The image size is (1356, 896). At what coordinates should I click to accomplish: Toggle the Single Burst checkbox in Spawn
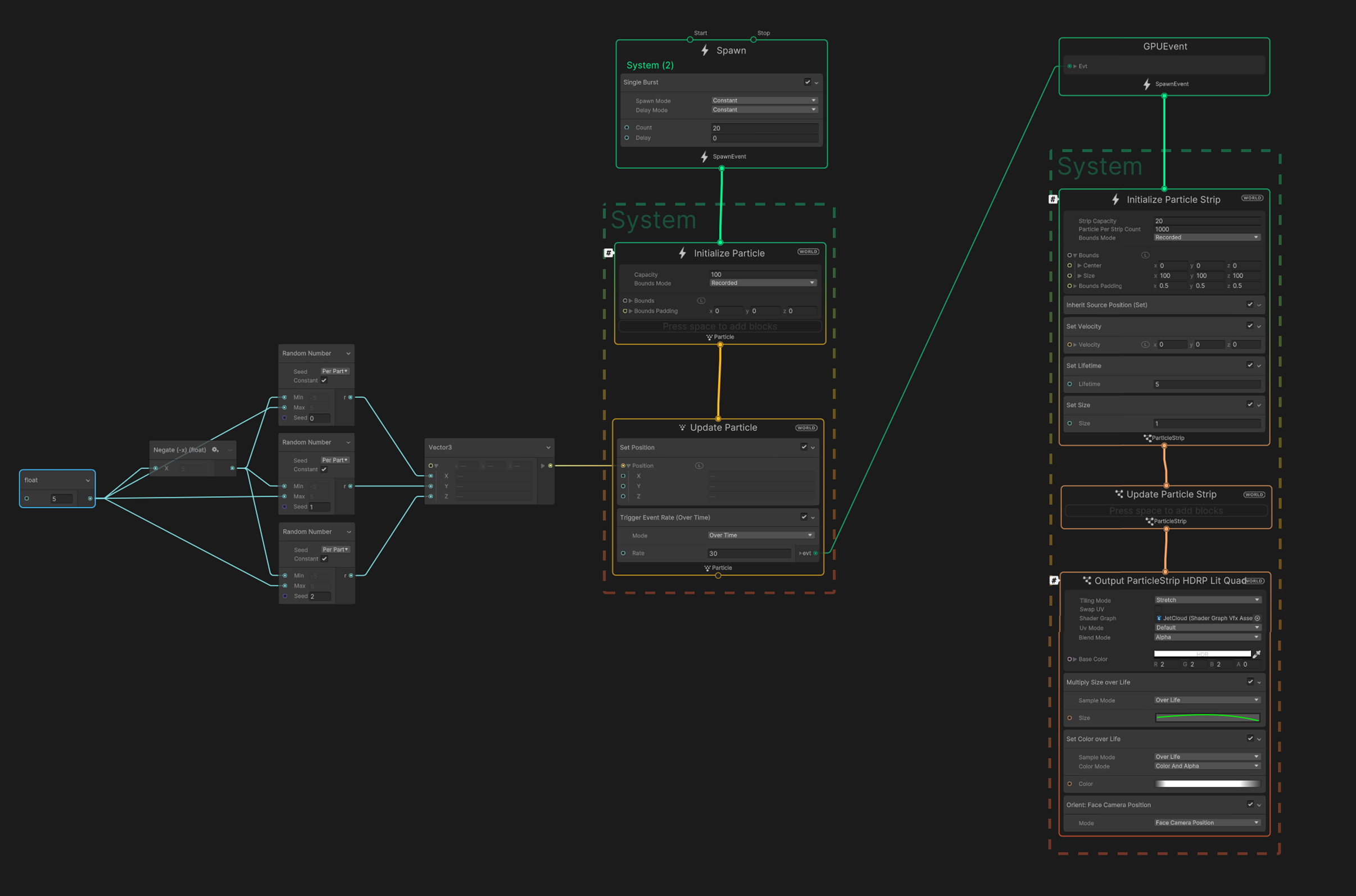[x=807, y=81]
